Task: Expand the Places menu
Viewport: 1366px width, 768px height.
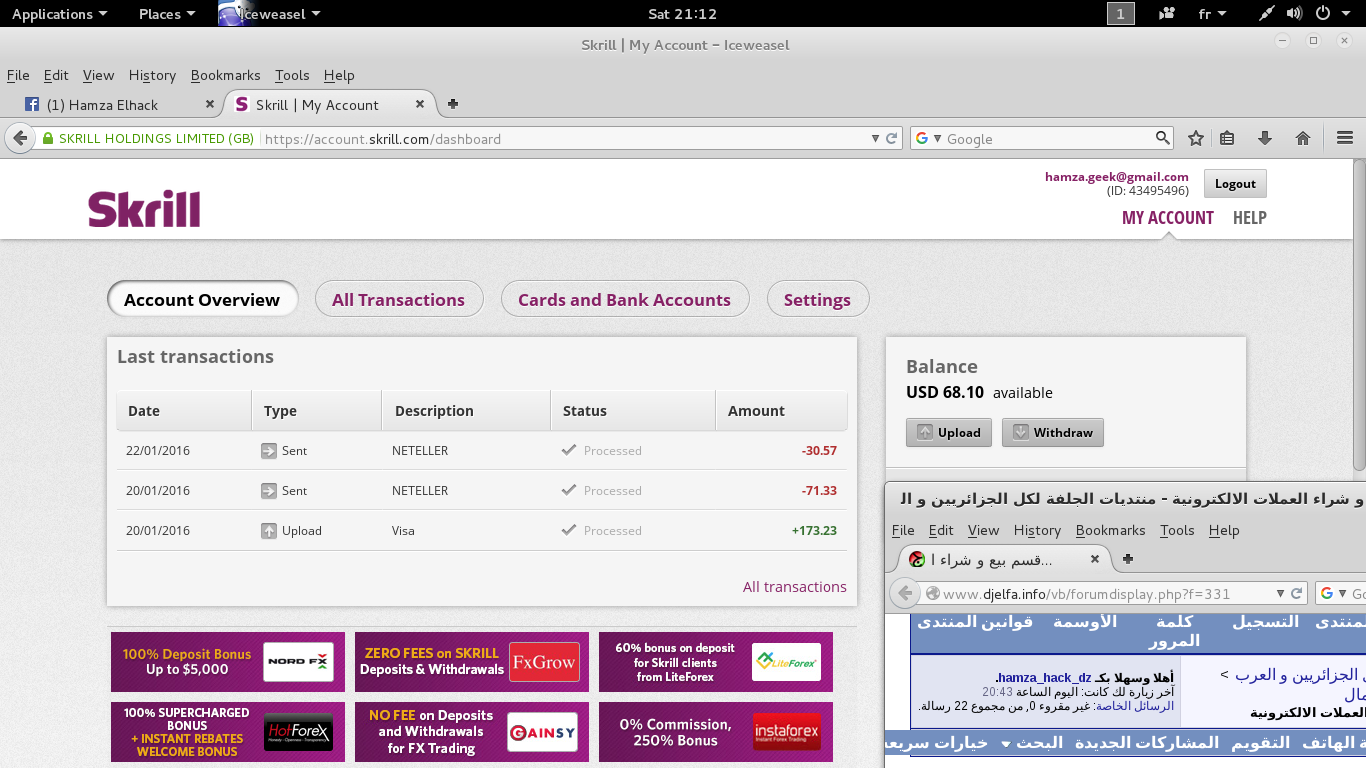Action: 167,14
